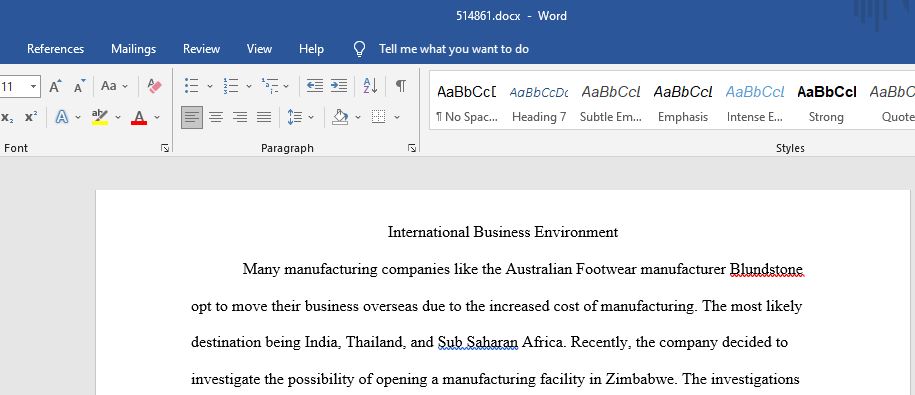Viewport: 915px width, 395px height.
Task: Expand highlight color dropdown arrow
Action: [117, 118]
